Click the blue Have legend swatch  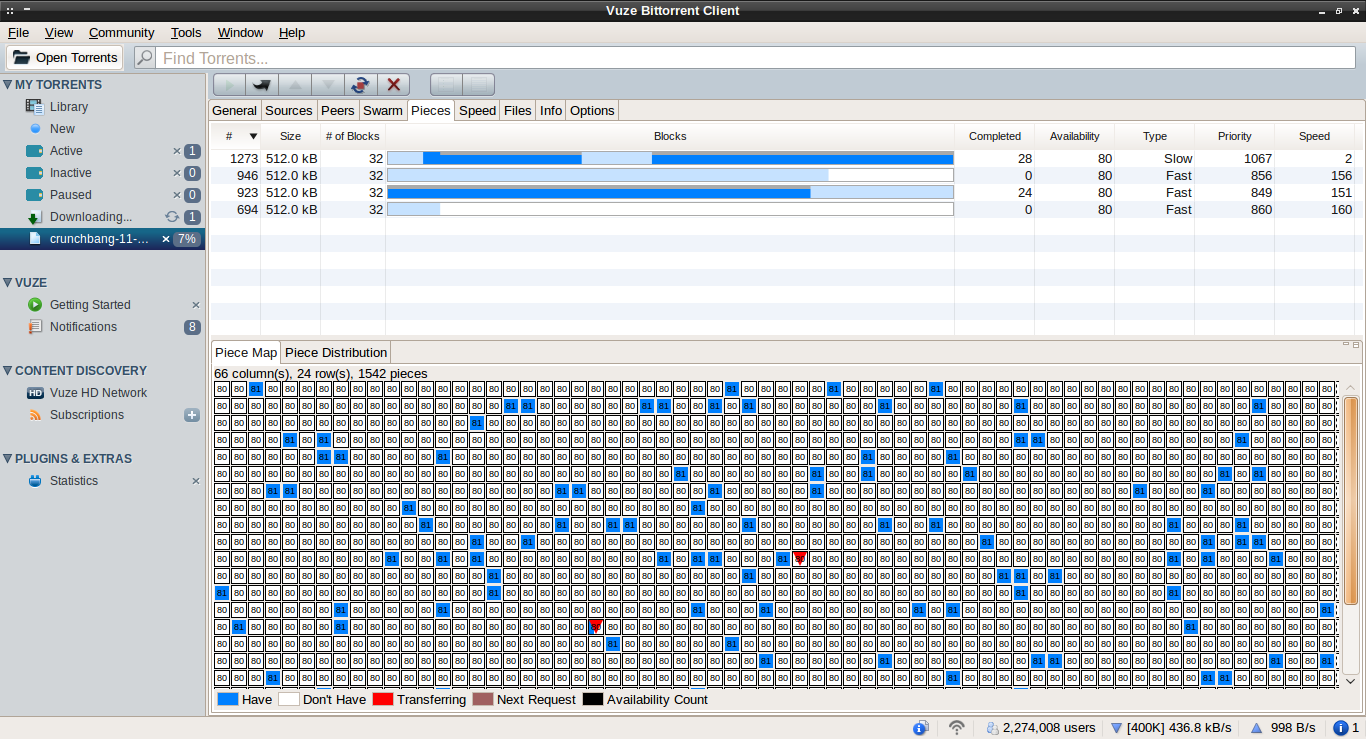(228, 700)
